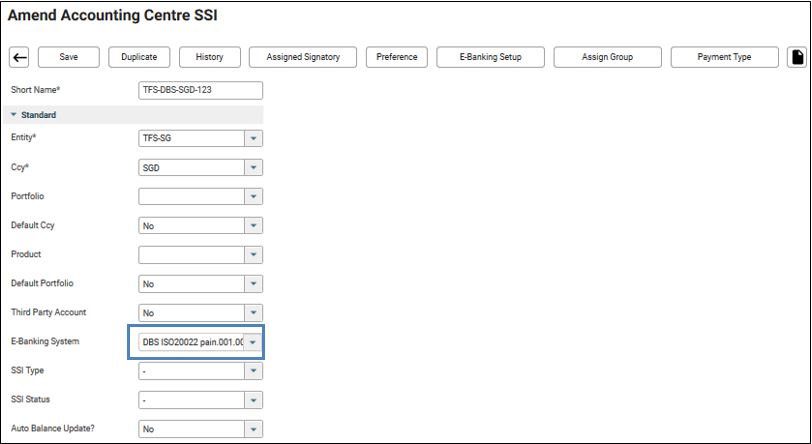Change the Default Ccy dropdown value

[253, 227]
